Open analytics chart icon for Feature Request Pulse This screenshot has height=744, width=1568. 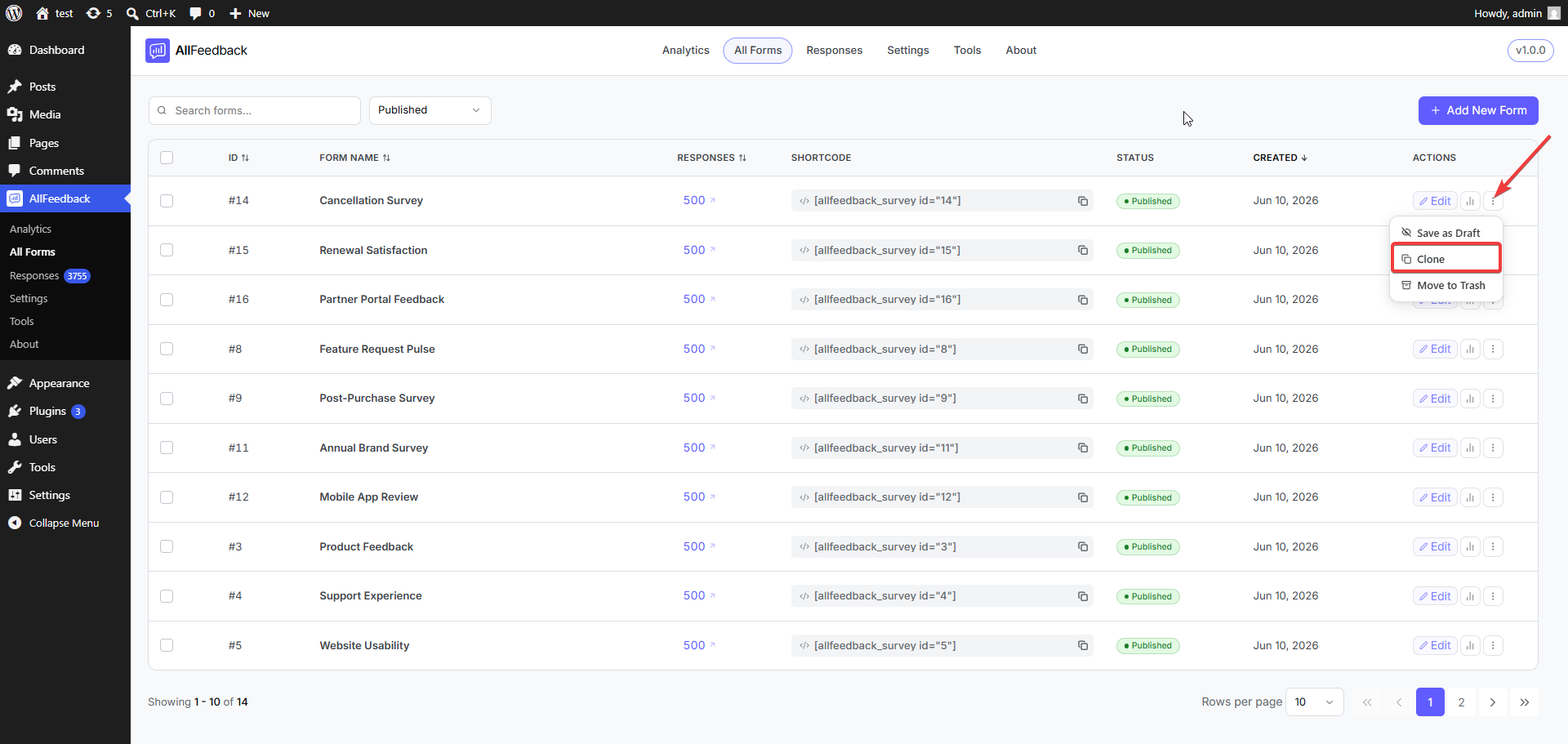[x=1470, y=350]
